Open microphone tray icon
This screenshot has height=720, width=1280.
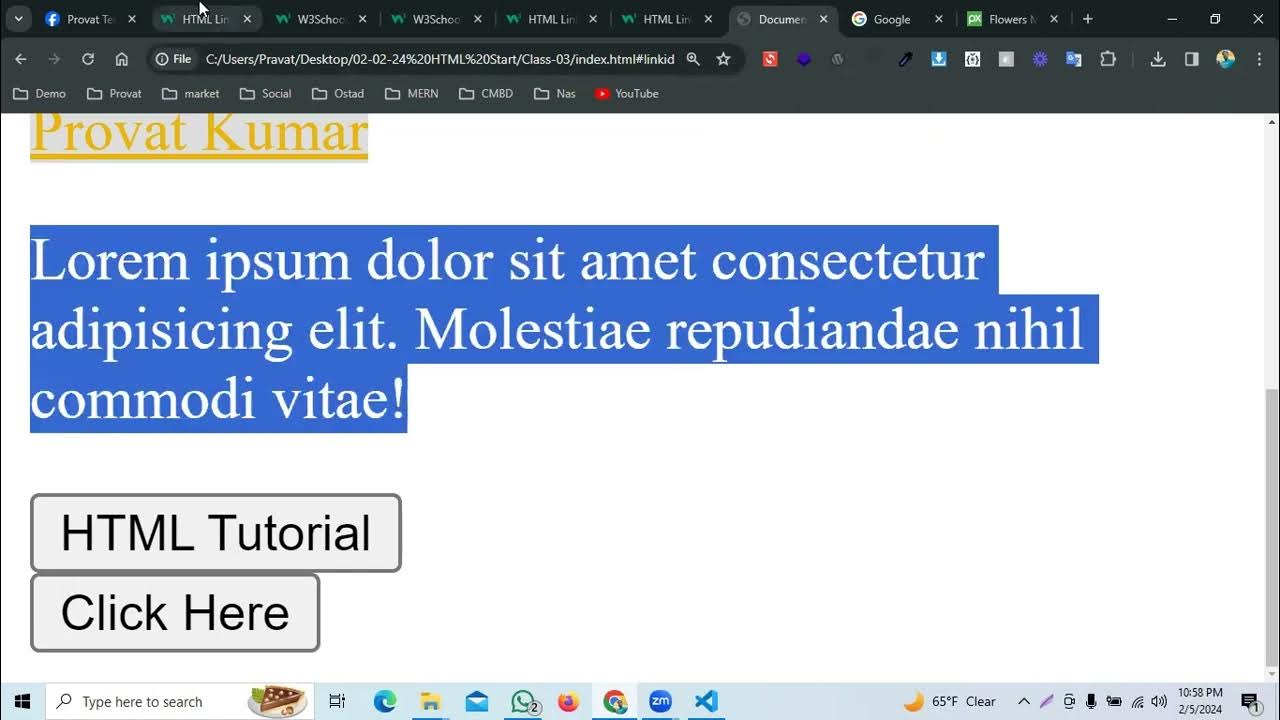point(1091,701)
